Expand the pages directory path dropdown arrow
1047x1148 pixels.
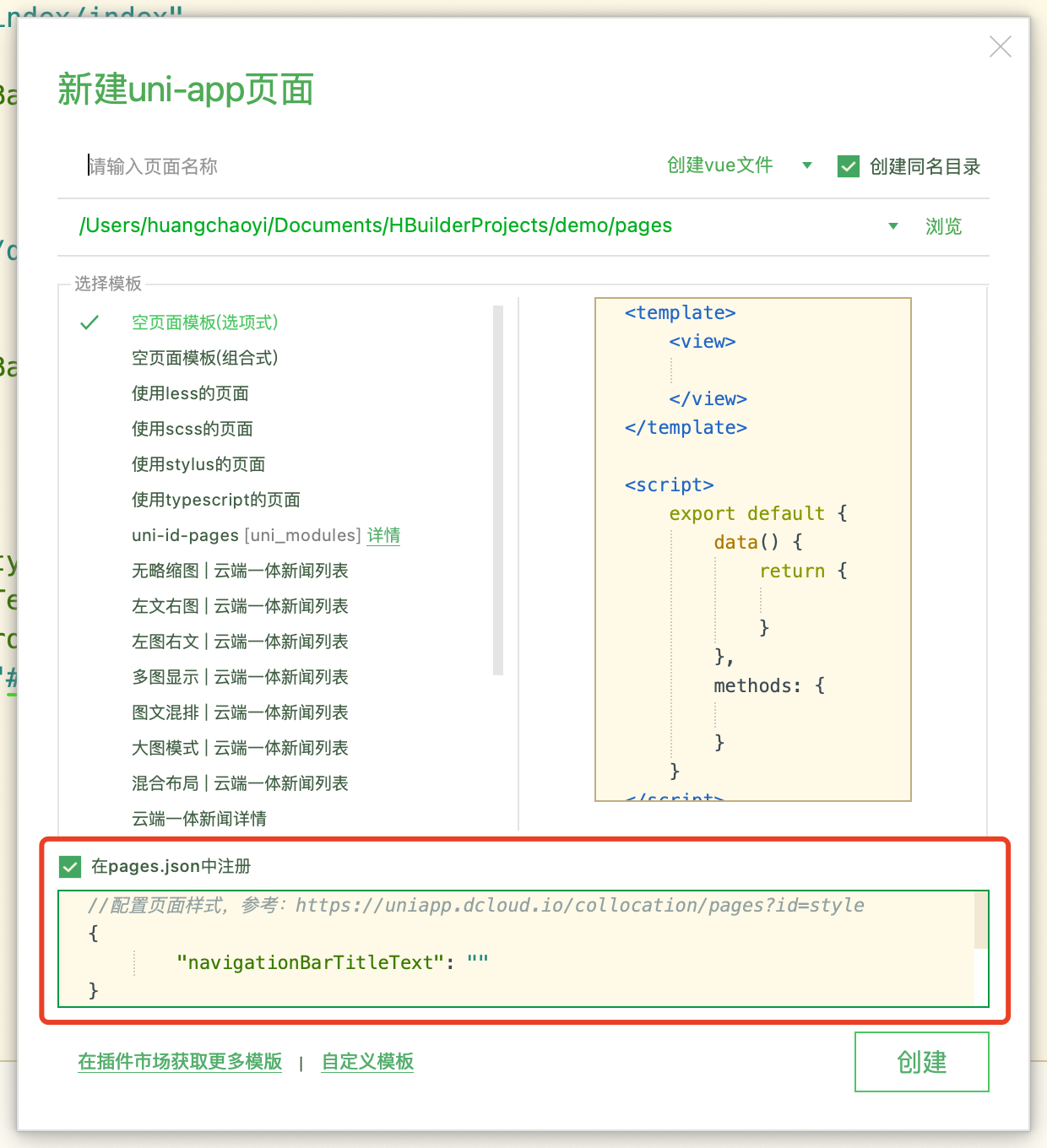pos(893,226)
